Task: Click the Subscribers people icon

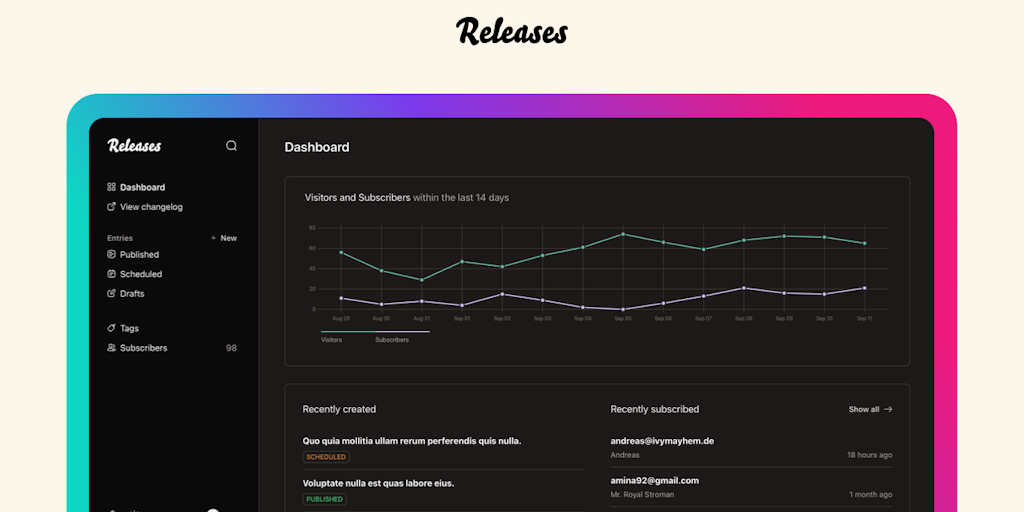Action: point(111,347)
